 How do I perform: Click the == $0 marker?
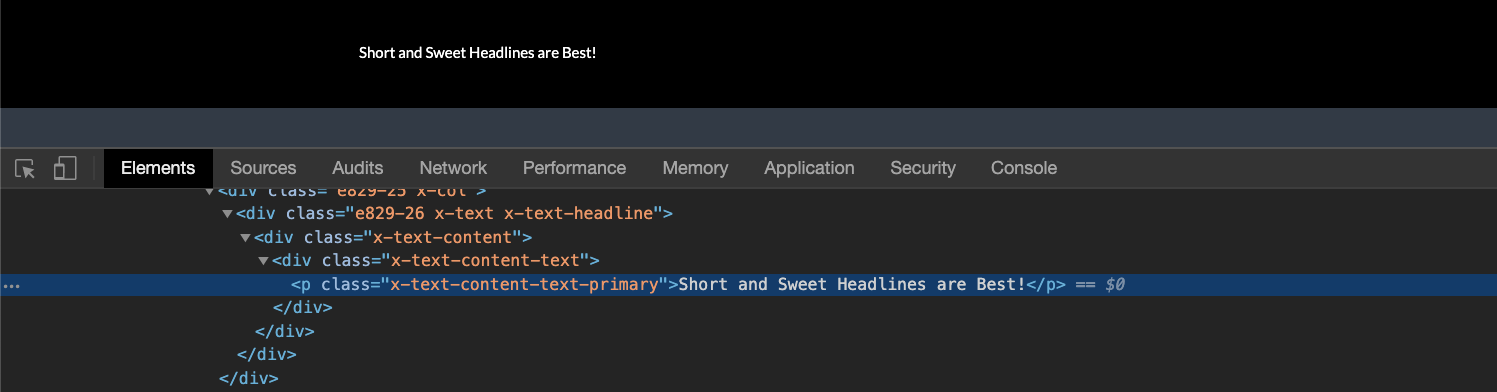point(1100,285)
